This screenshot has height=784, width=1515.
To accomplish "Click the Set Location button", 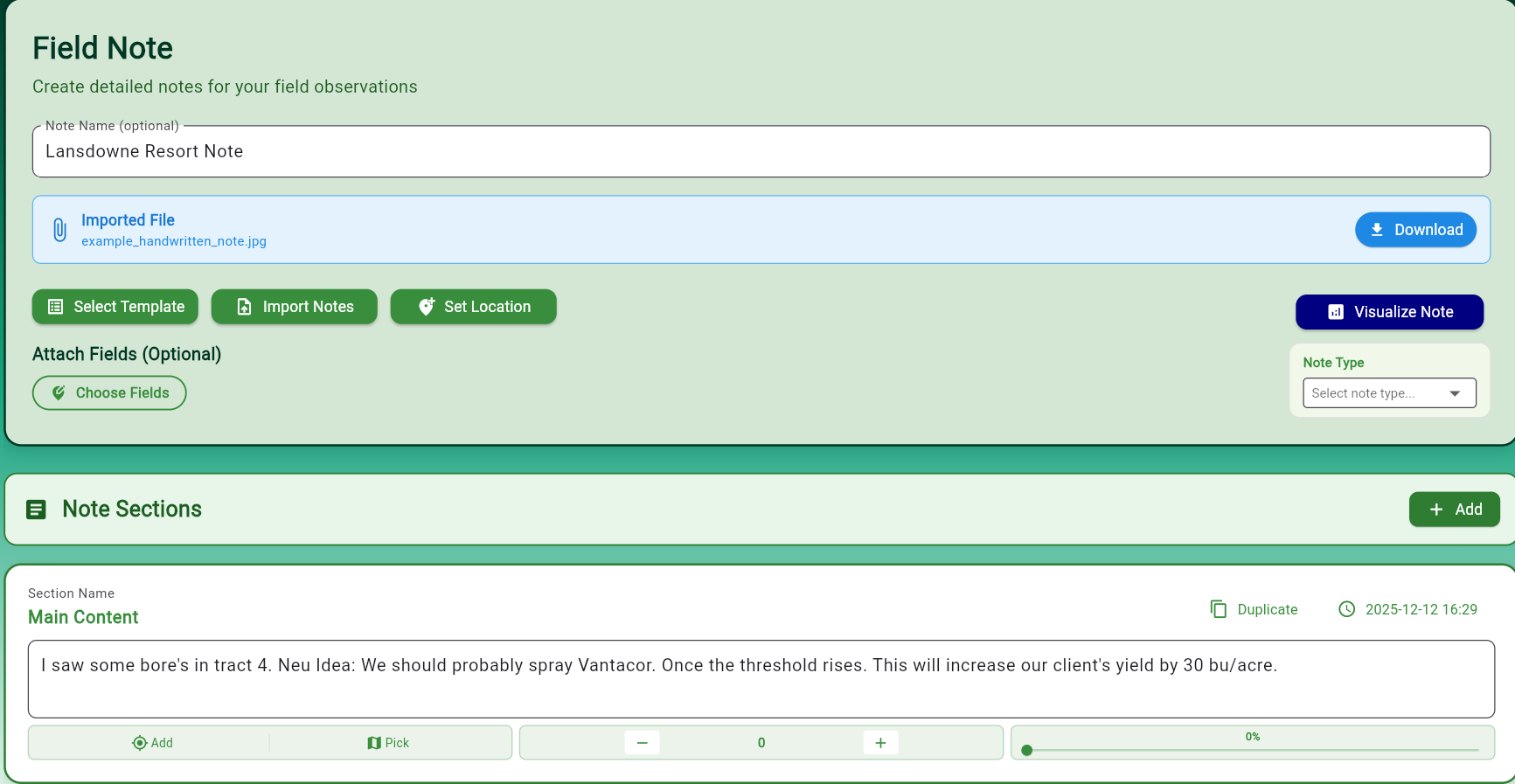I will [x=474, y=307].
